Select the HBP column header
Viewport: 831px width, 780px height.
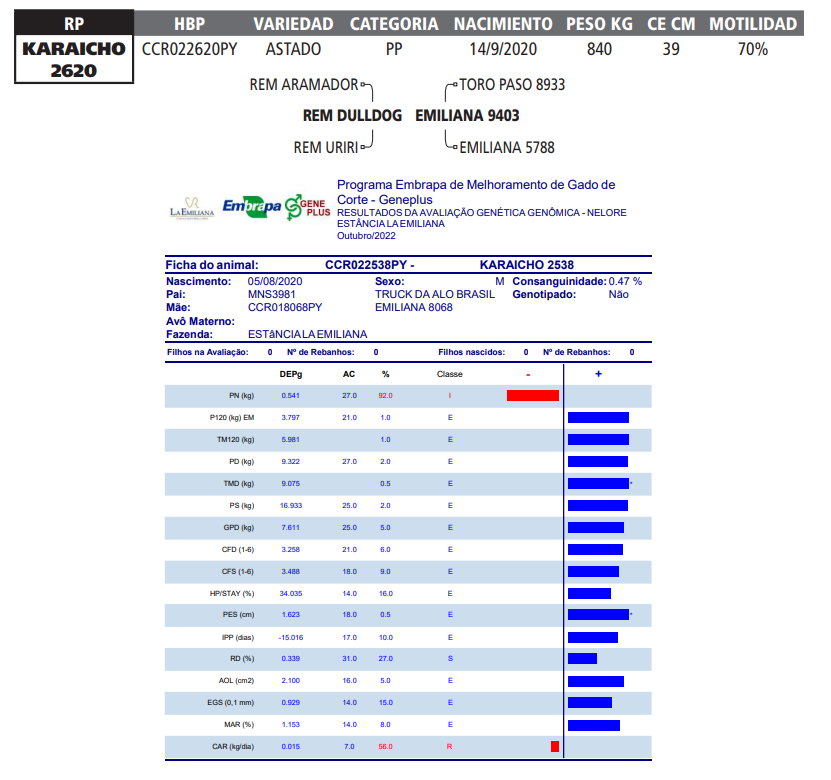(x=191, y=24)
